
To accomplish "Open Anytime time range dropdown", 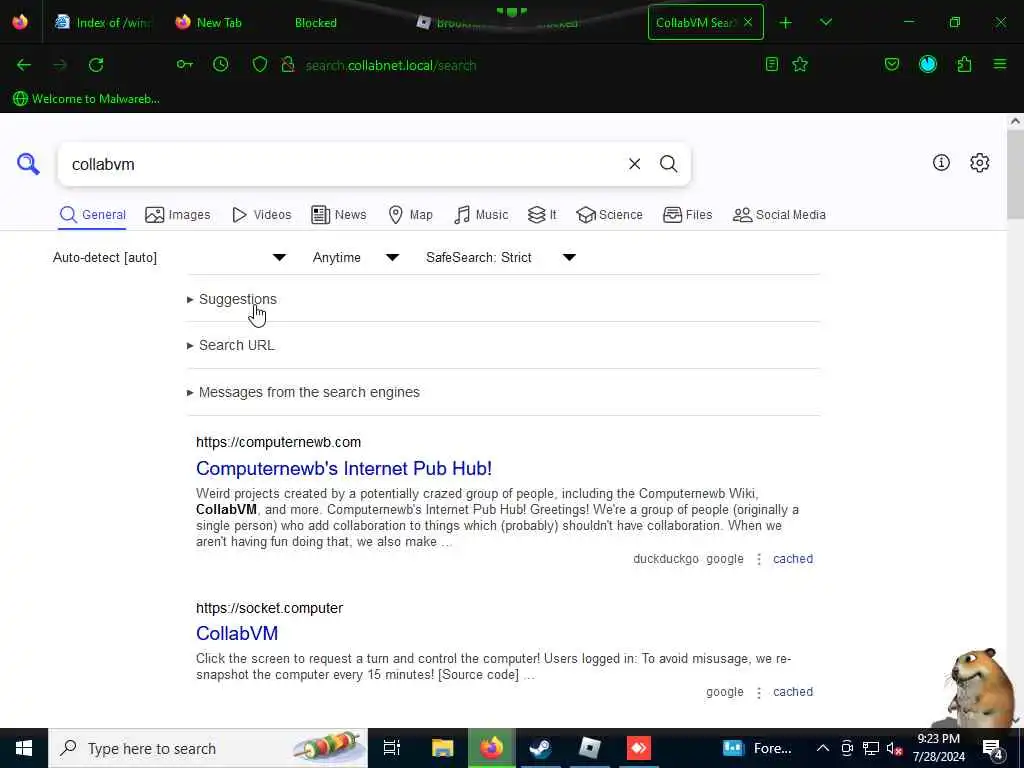I will [356, 257].
